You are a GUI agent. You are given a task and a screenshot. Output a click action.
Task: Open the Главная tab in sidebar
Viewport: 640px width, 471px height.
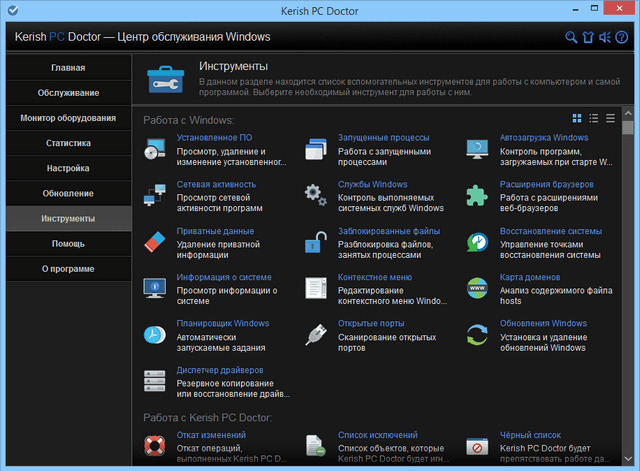(67, 68)
